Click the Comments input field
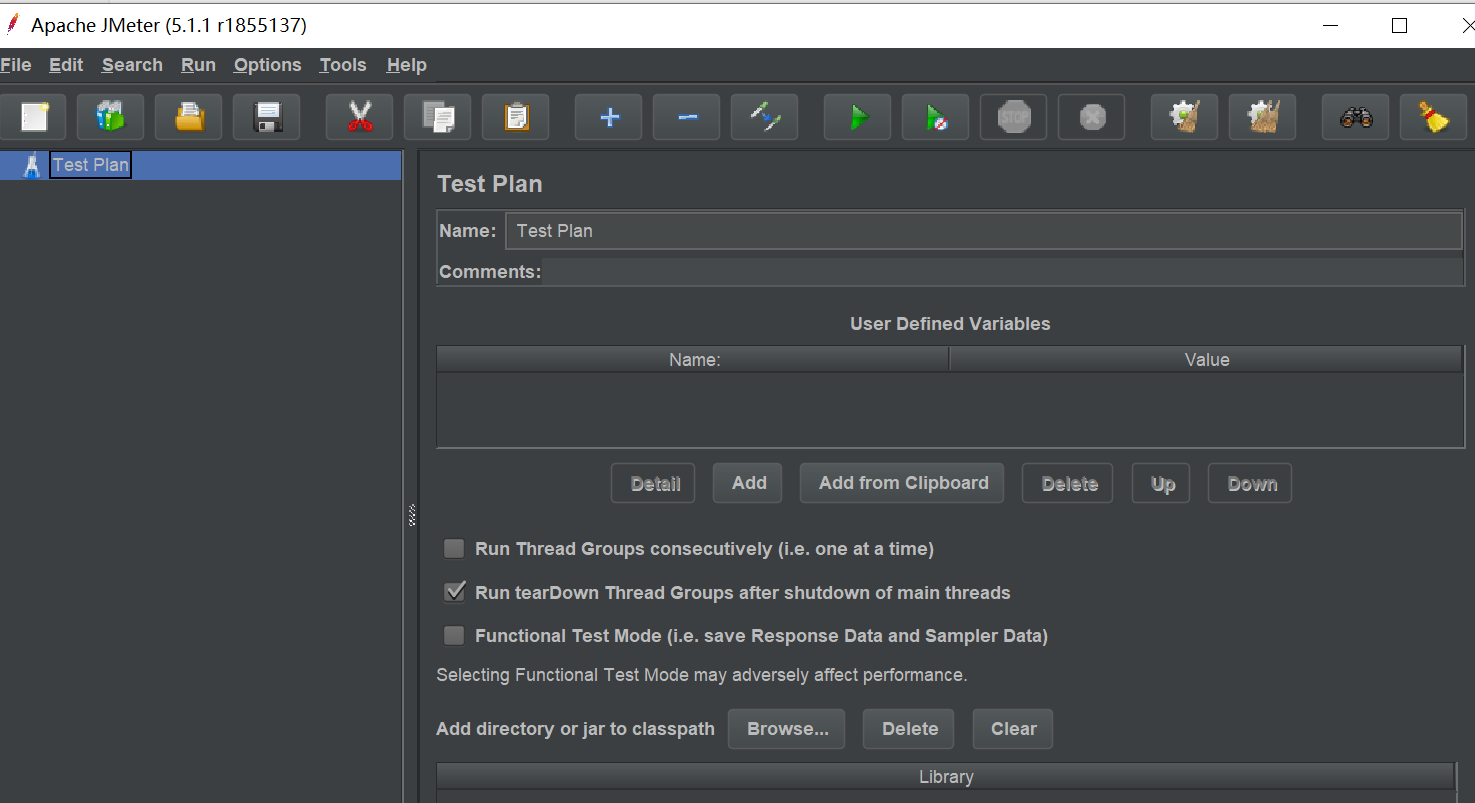The width and height of the screenshot is (1475, 803). click(1002, 272)
